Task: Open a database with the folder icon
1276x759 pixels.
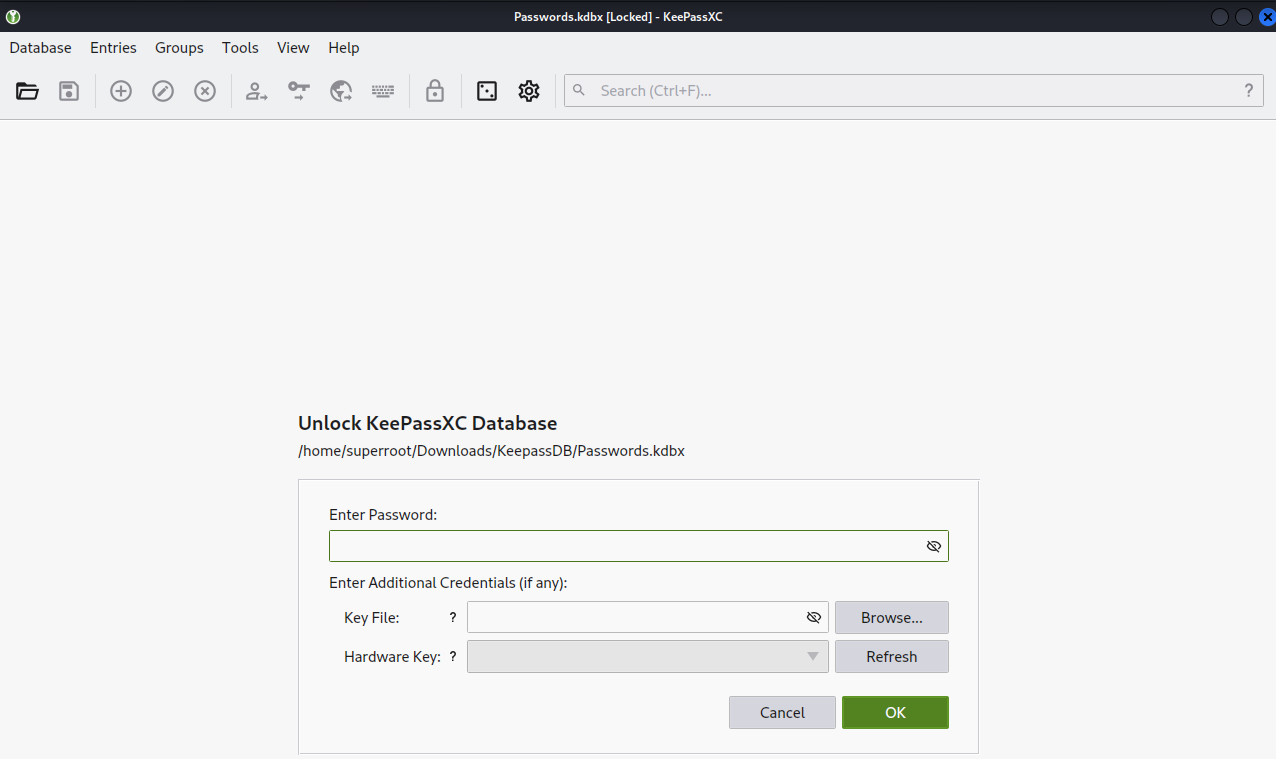Action: tap(27, 91)
